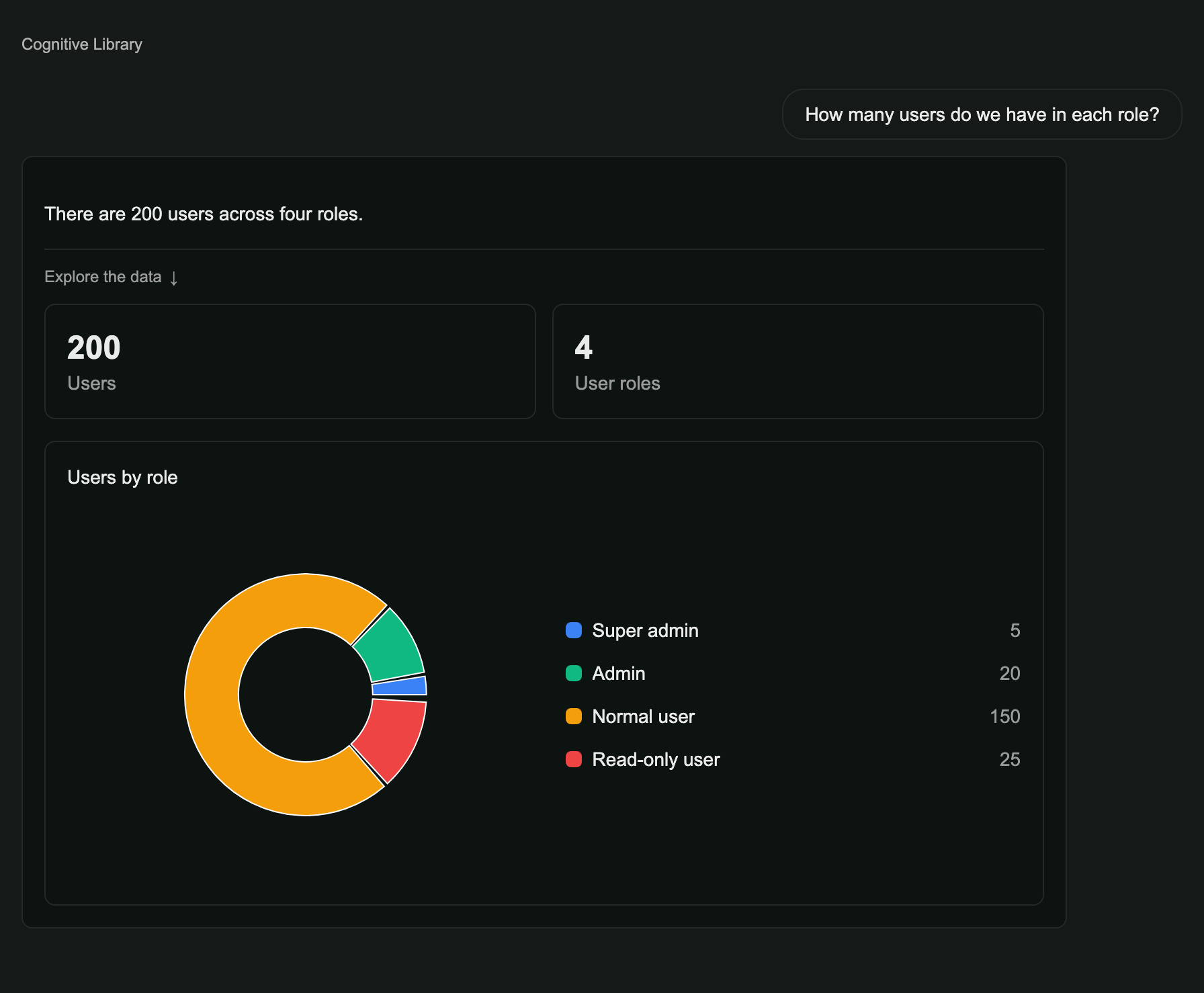Expand the Explore the data arrow
Image resolution: width=1204 pixels, height=993 pixels.
click(174, 277)
